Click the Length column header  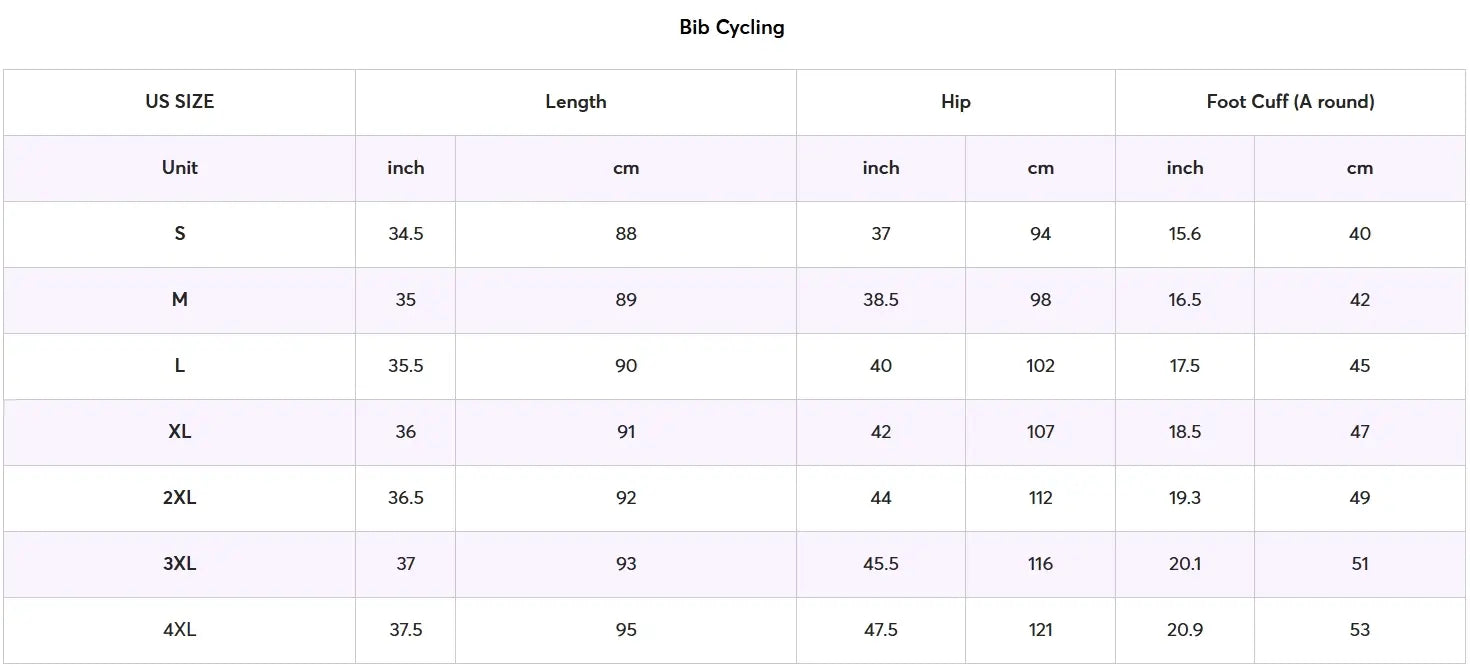coord(576,102)
